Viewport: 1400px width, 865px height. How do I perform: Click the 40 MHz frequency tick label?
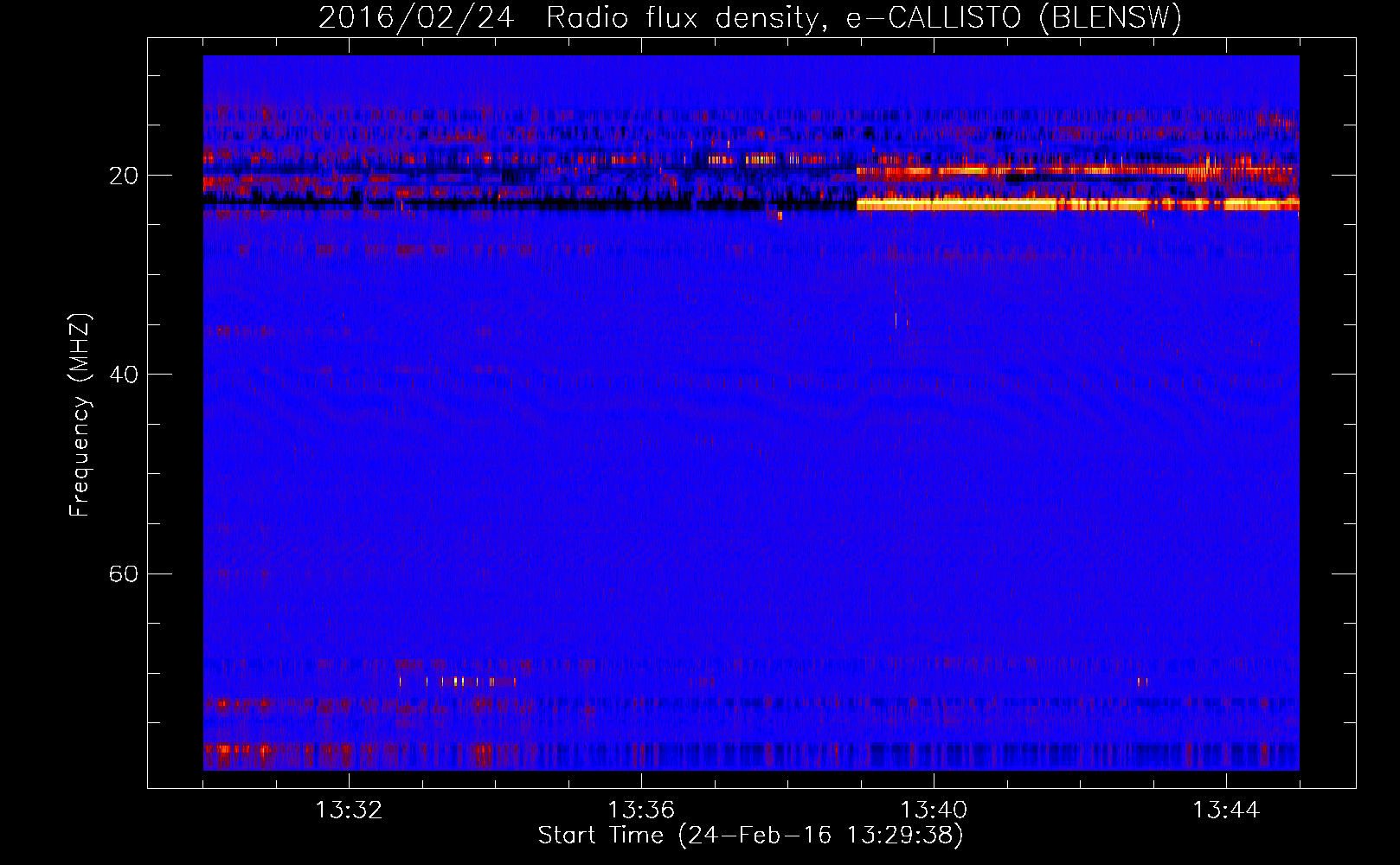[123, 375]
